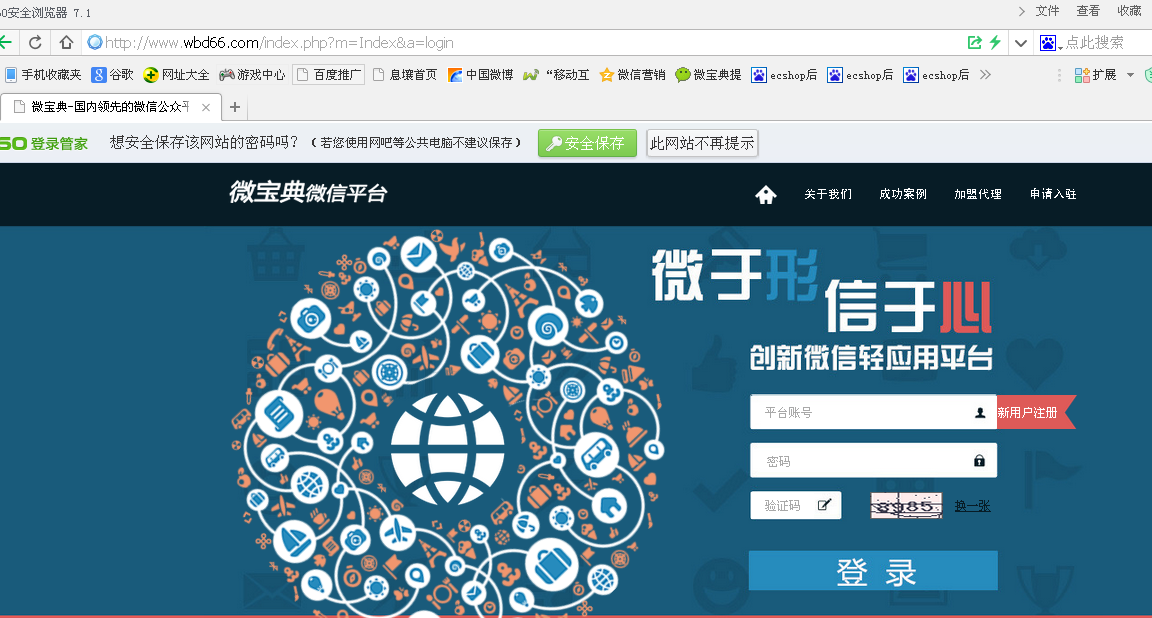Close the 微宝典 tab

click(x=206, y=107)
